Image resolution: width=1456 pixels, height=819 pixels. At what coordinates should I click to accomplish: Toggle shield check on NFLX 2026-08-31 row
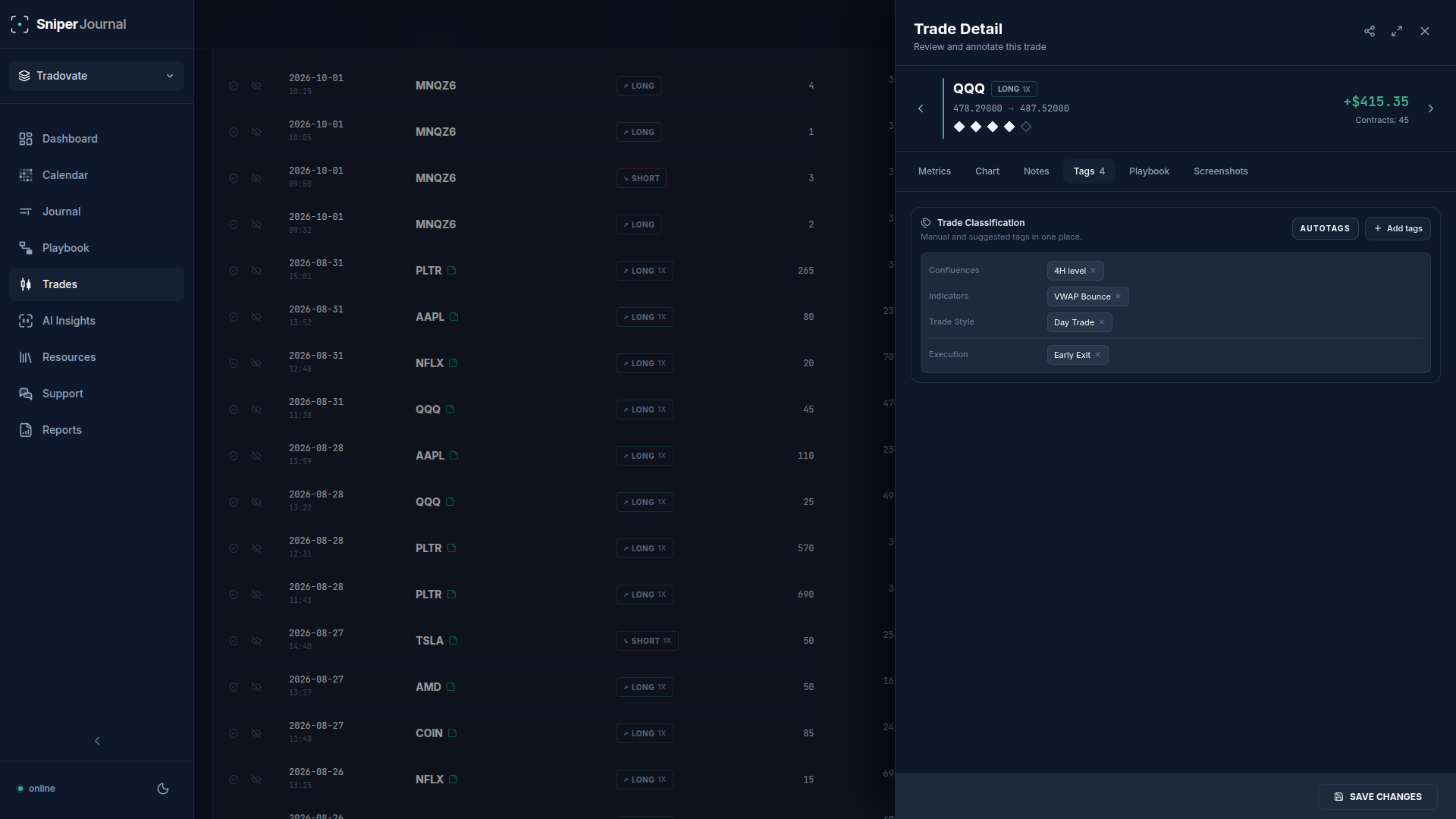coord(234,363)
